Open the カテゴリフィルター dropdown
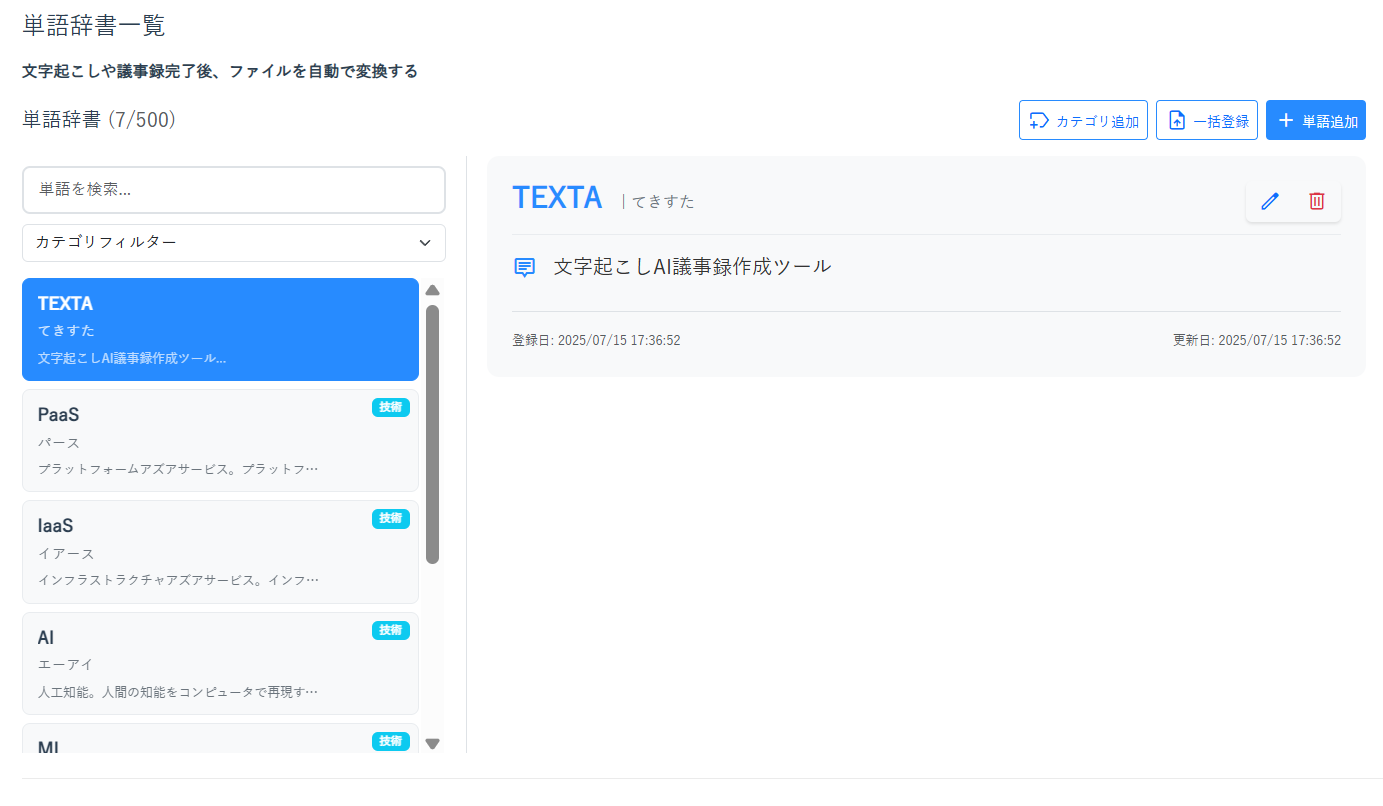1383x806 pixels. 234,243
